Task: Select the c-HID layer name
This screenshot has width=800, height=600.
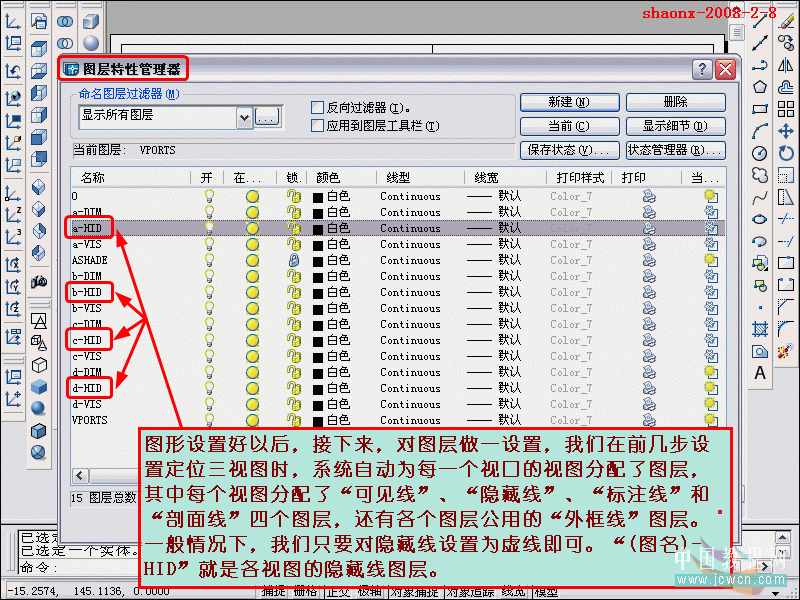Action: 87,340
